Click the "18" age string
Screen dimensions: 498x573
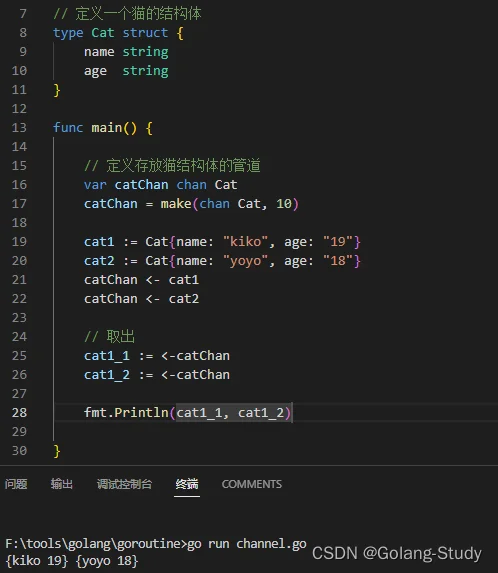[338, 261]
